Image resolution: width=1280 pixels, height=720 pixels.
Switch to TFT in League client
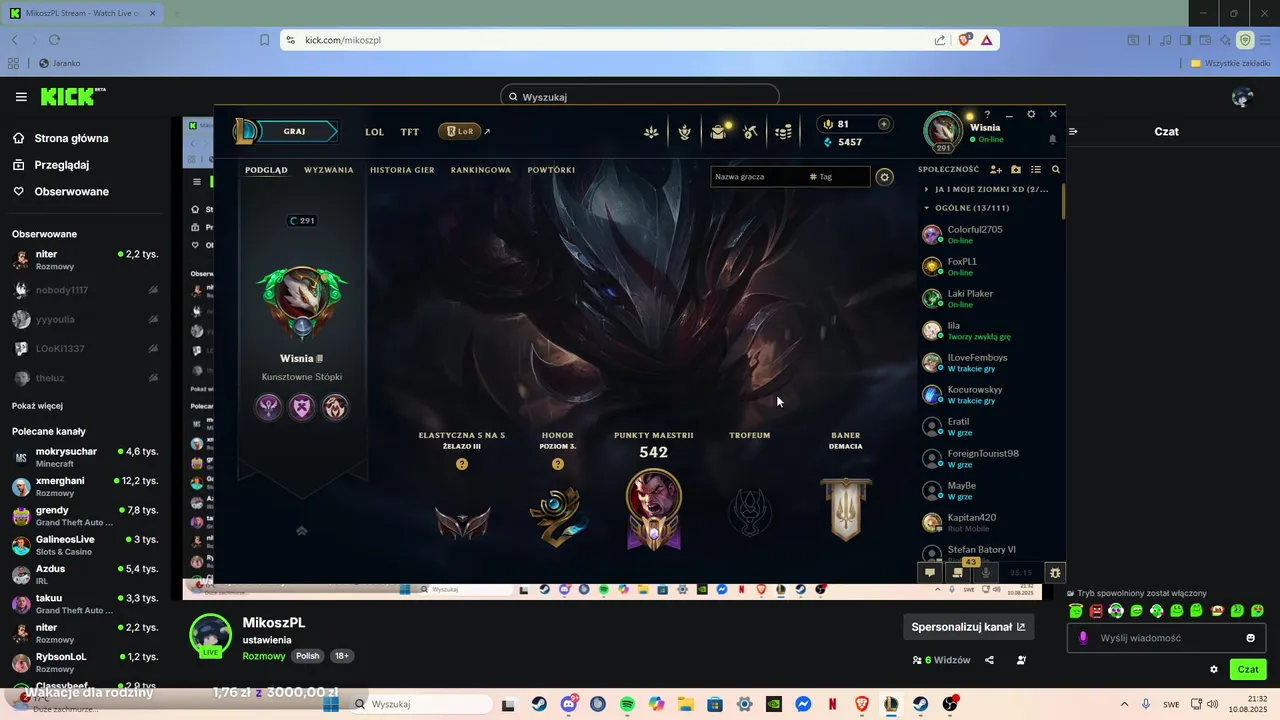click(x=410, y=131)
